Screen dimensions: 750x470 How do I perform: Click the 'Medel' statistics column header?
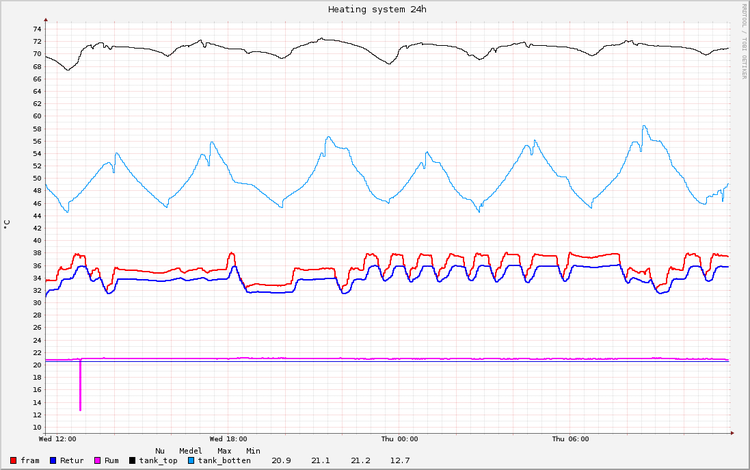point(191,450)
